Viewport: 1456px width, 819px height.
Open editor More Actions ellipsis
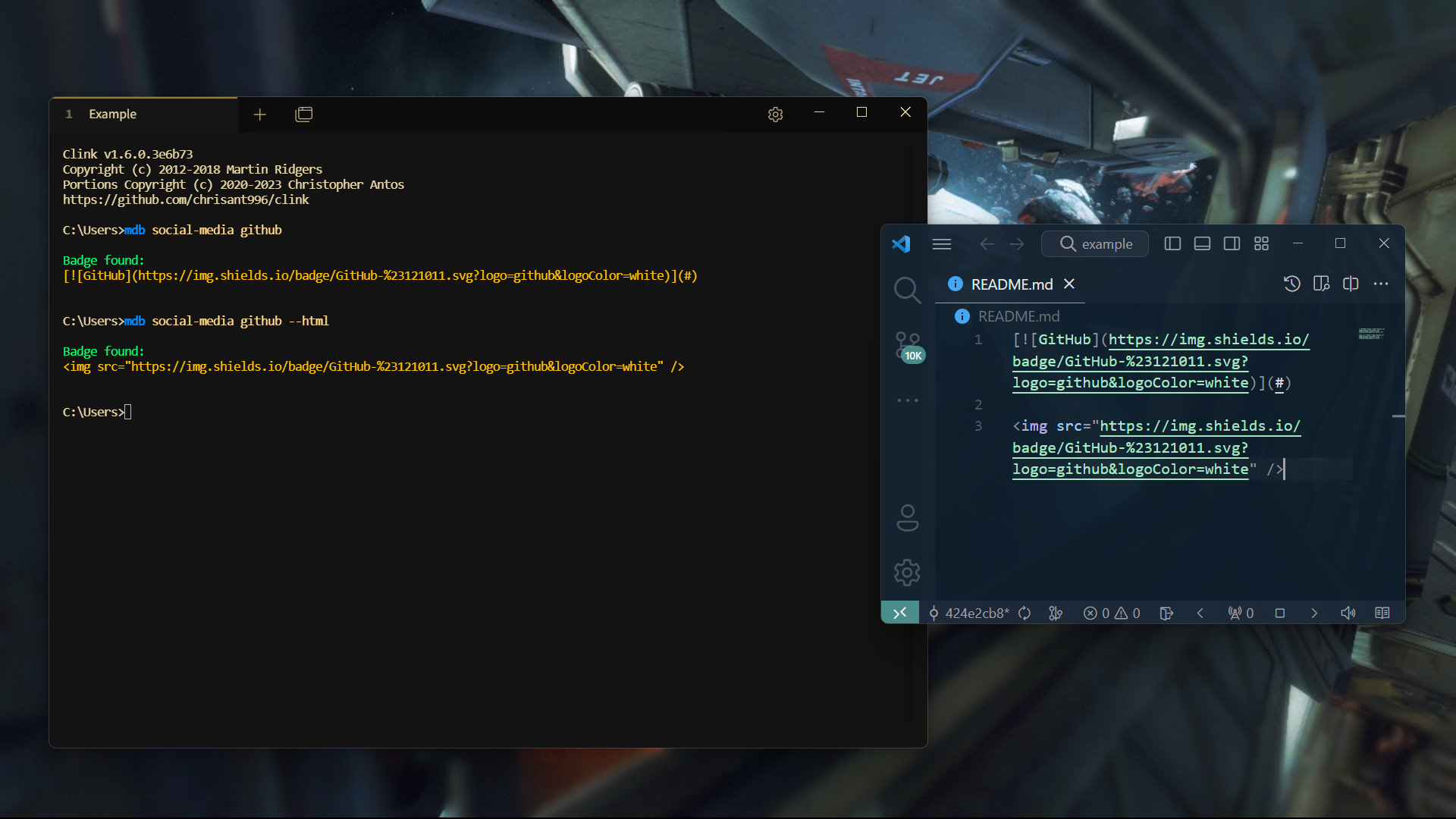pyautogui.click(x=1381, y=284)
